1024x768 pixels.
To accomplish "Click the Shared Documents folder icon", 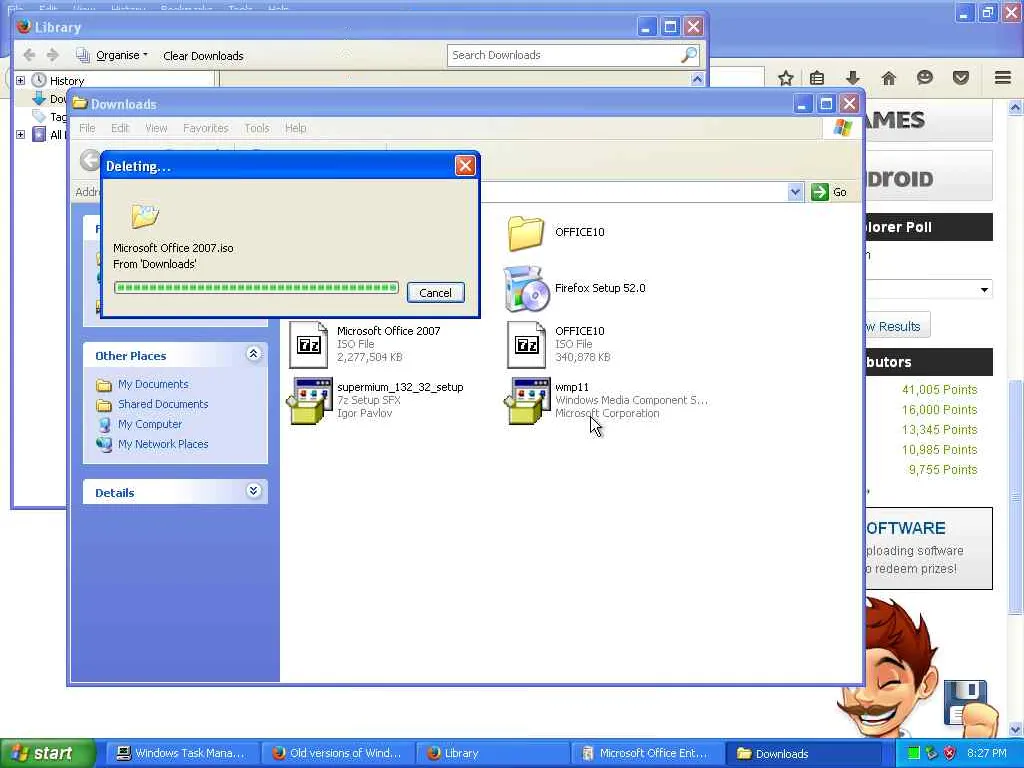I will [x=104, y=405].
